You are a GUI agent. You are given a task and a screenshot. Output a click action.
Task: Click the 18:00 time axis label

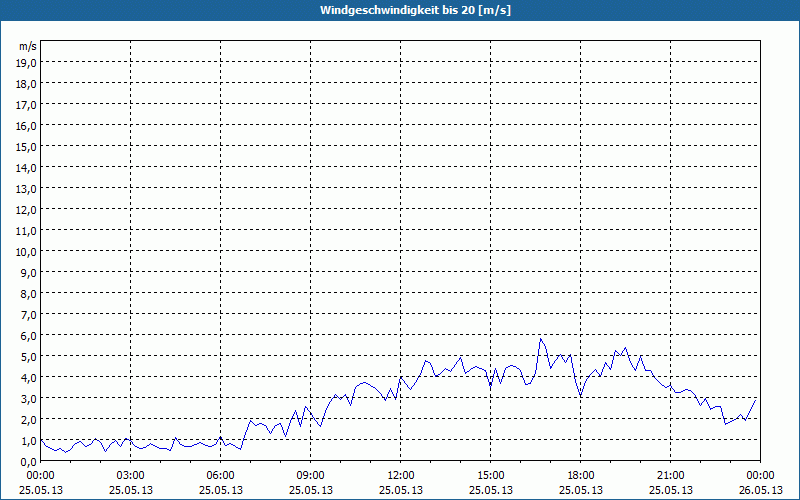click(581, 476)
